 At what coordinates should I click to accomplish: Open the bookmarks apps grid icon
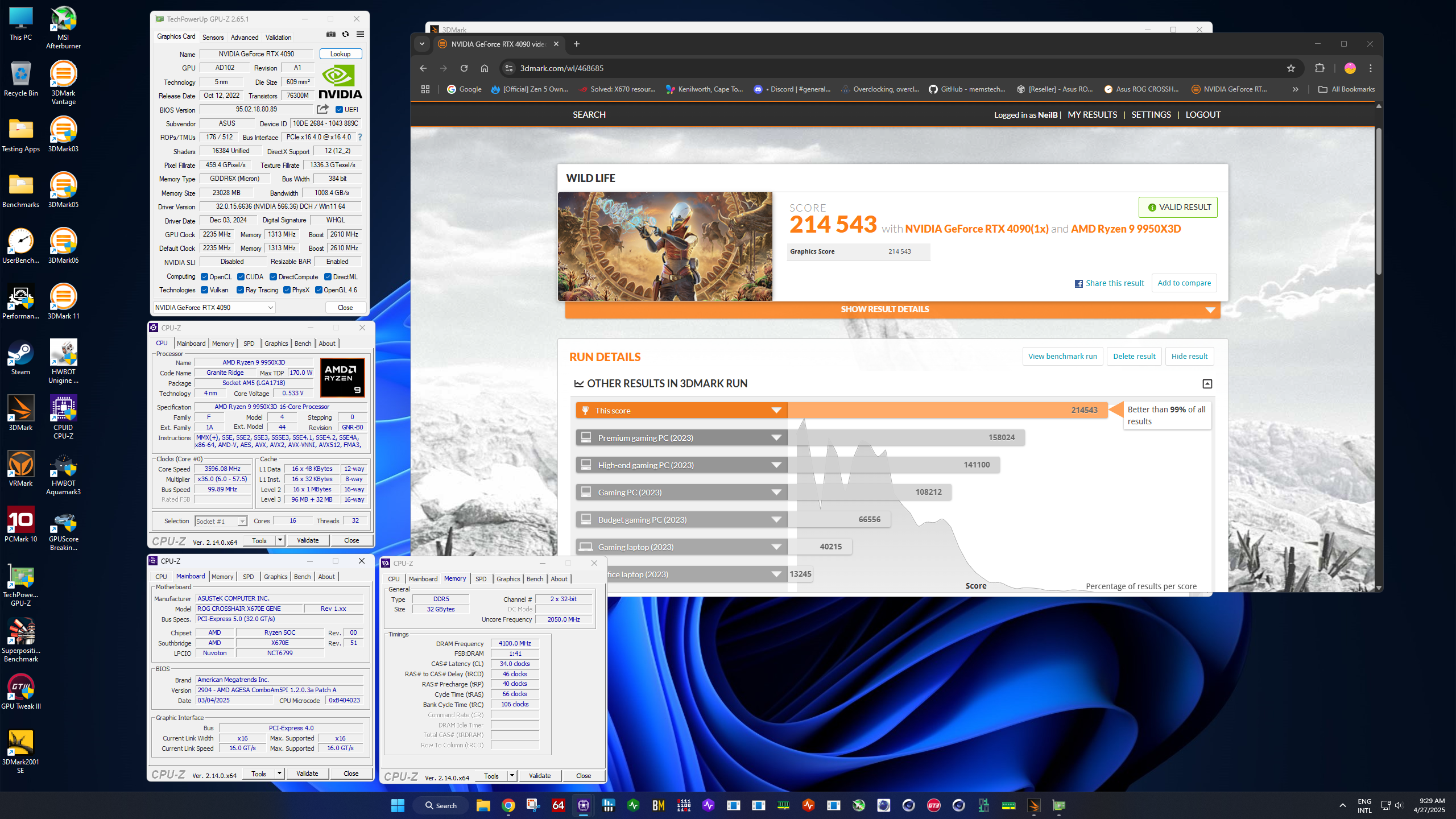[425, 89]
